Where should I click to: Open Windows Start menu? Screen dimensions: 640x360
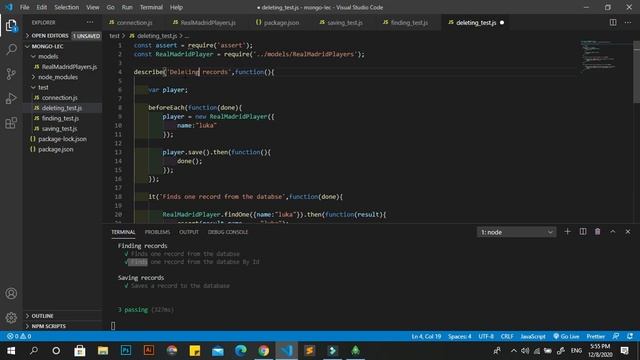11,351
